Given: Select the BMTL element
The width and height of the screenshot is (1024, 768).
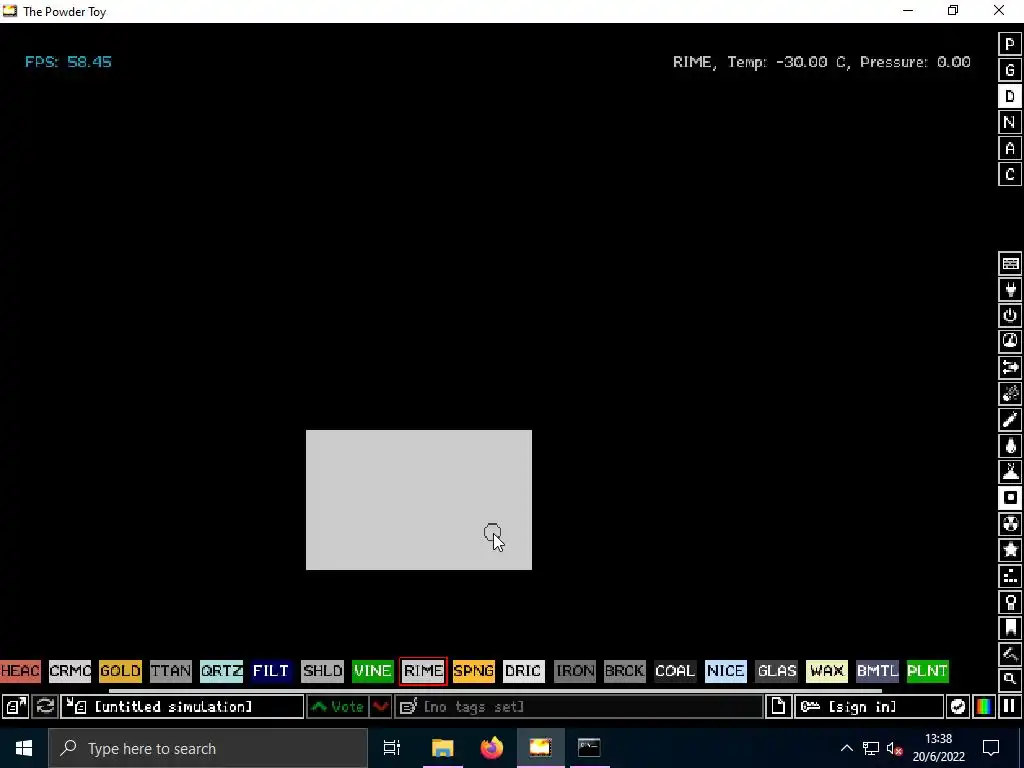Looking at the screenshot, I should [877, 671].
